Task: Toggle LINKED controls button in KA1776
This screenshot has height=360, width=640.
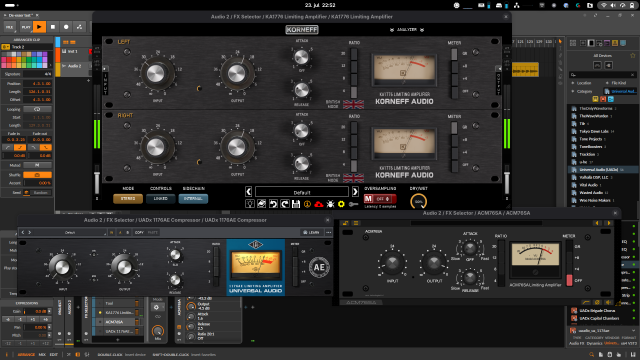Action: [160, 199]
